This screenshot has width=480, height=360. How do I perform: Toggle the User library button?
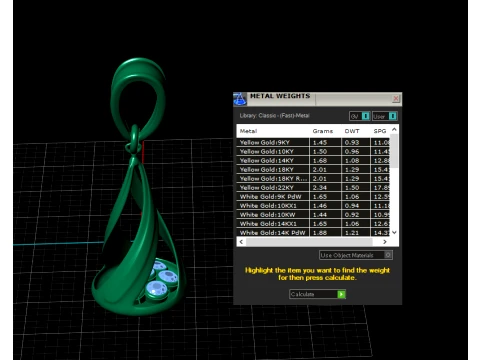pos(385,116)
